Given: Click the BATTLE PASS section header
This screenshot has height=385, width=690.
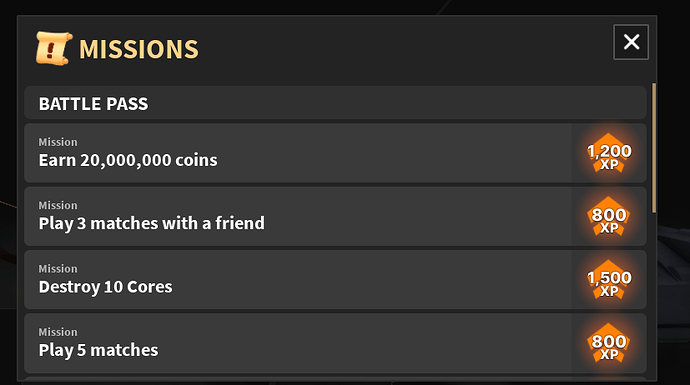Looking at the screenshot, I should 335,103.
